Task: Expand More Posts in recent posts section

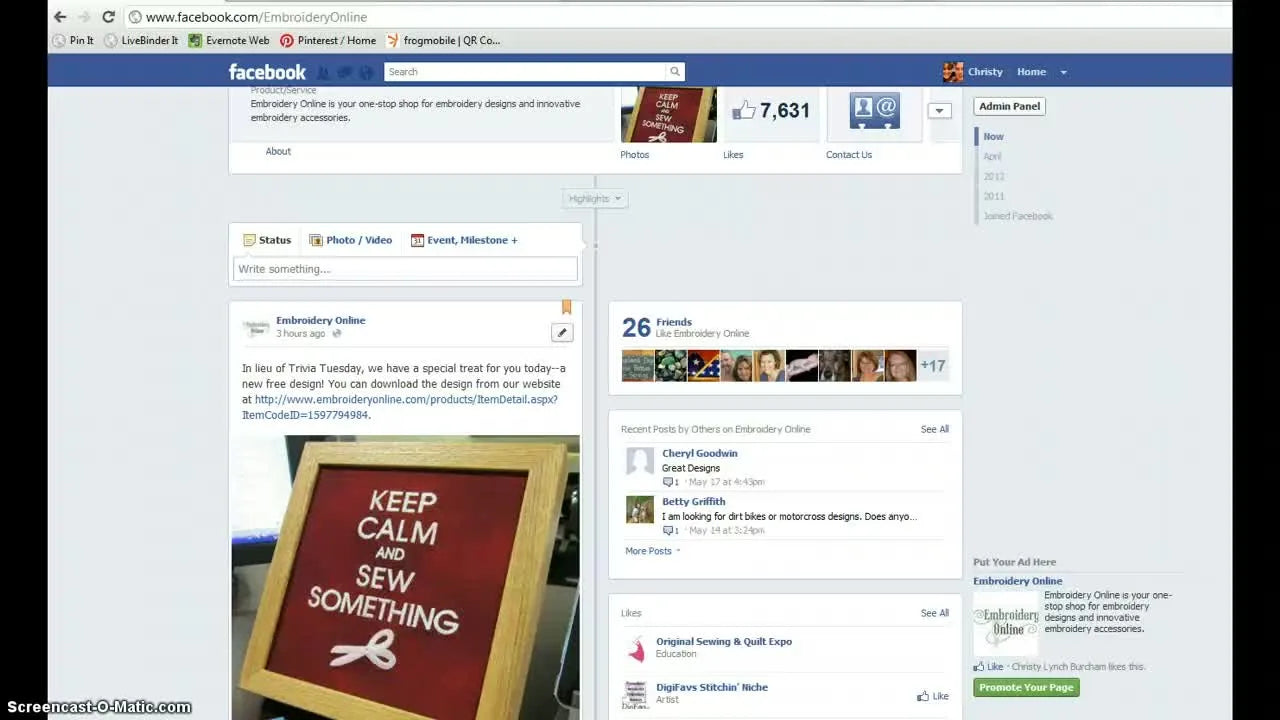Action: pos(648,551)
